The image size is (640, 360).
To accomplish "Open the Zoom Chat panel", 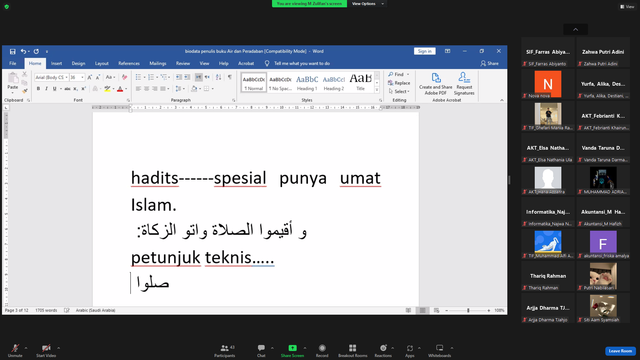I will [x=261, y=350].
